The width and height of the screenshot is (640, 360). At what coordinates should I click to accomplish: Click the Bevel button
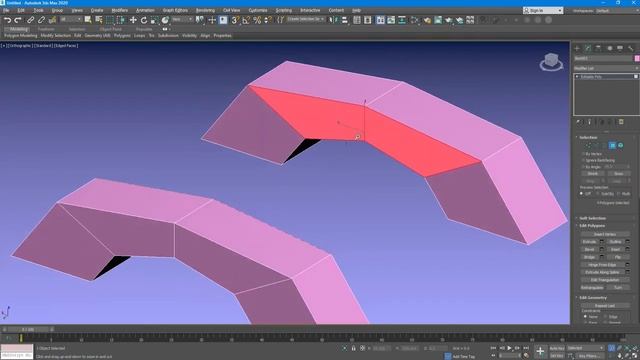pos(589,249)
